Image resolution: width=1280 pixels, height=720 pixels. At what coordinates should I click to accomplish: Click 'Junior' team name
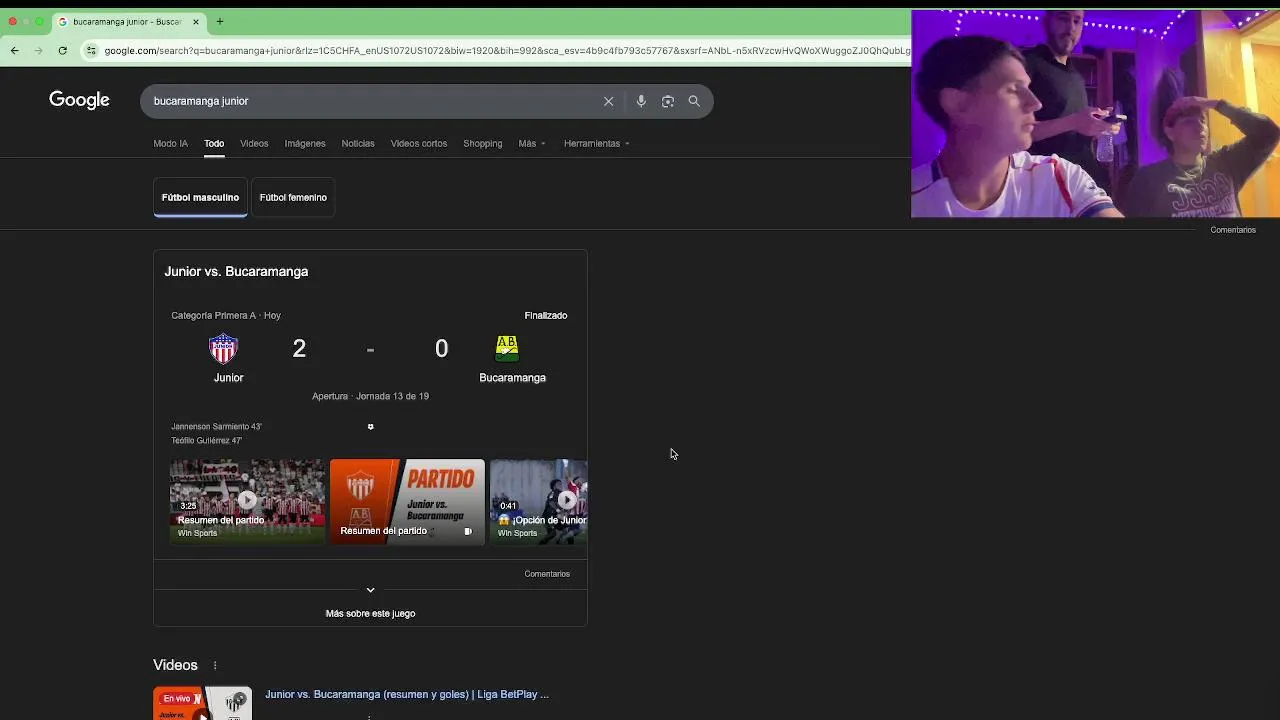(228, 377)
